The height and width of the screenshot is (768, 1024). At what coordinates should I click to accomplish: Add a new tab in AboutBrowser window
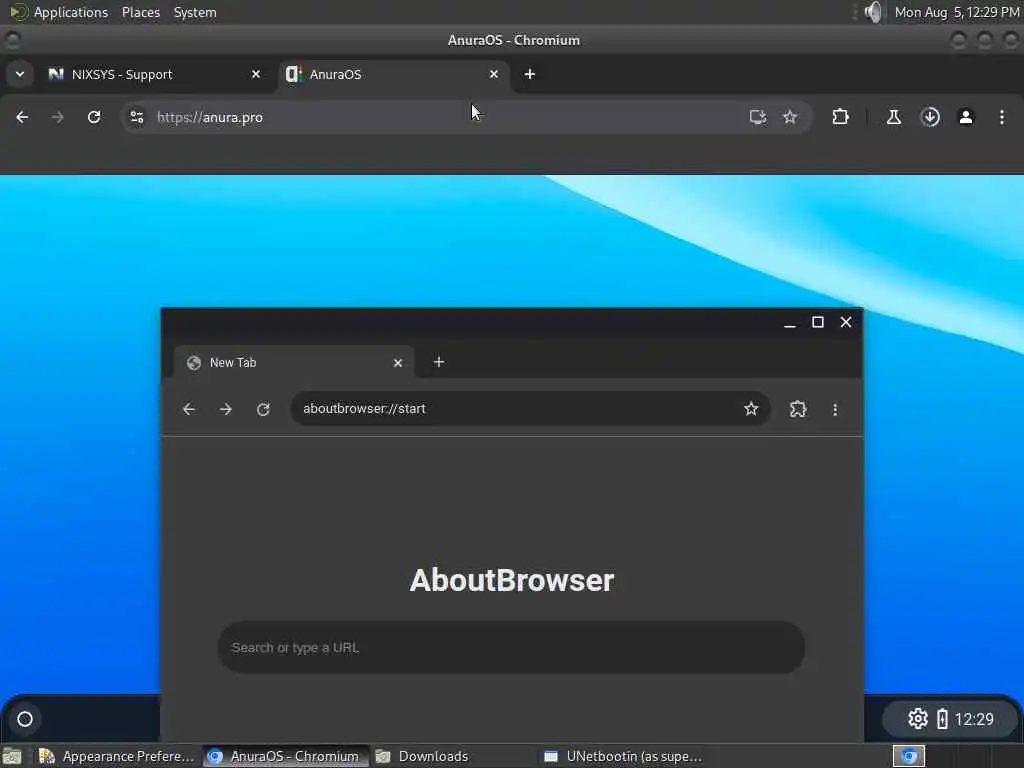click(439, 362)
